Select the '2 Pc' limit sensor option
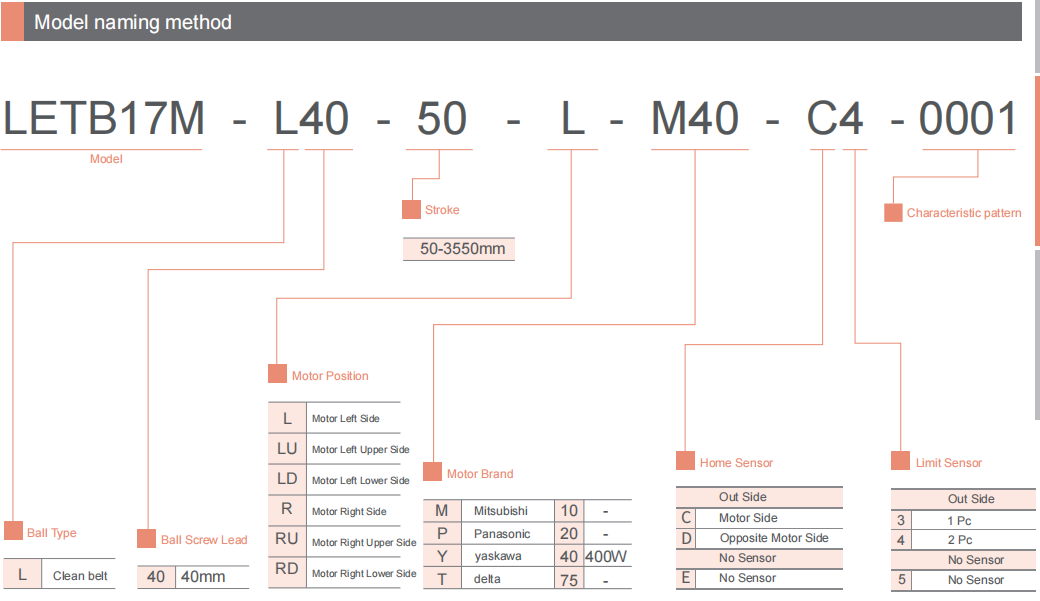The height and width of the screenshot is (601, 1040). click(x=958, y=540)
